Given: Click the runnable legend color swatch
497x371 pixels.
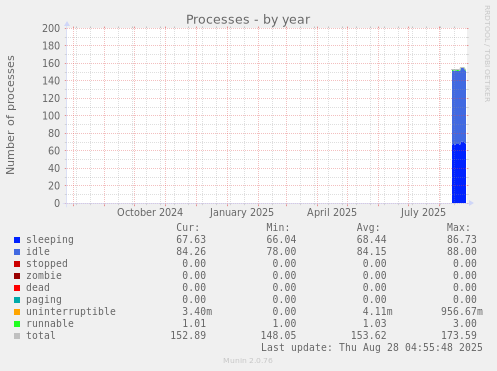Looking at the screenshot, I should coord(17,324).
